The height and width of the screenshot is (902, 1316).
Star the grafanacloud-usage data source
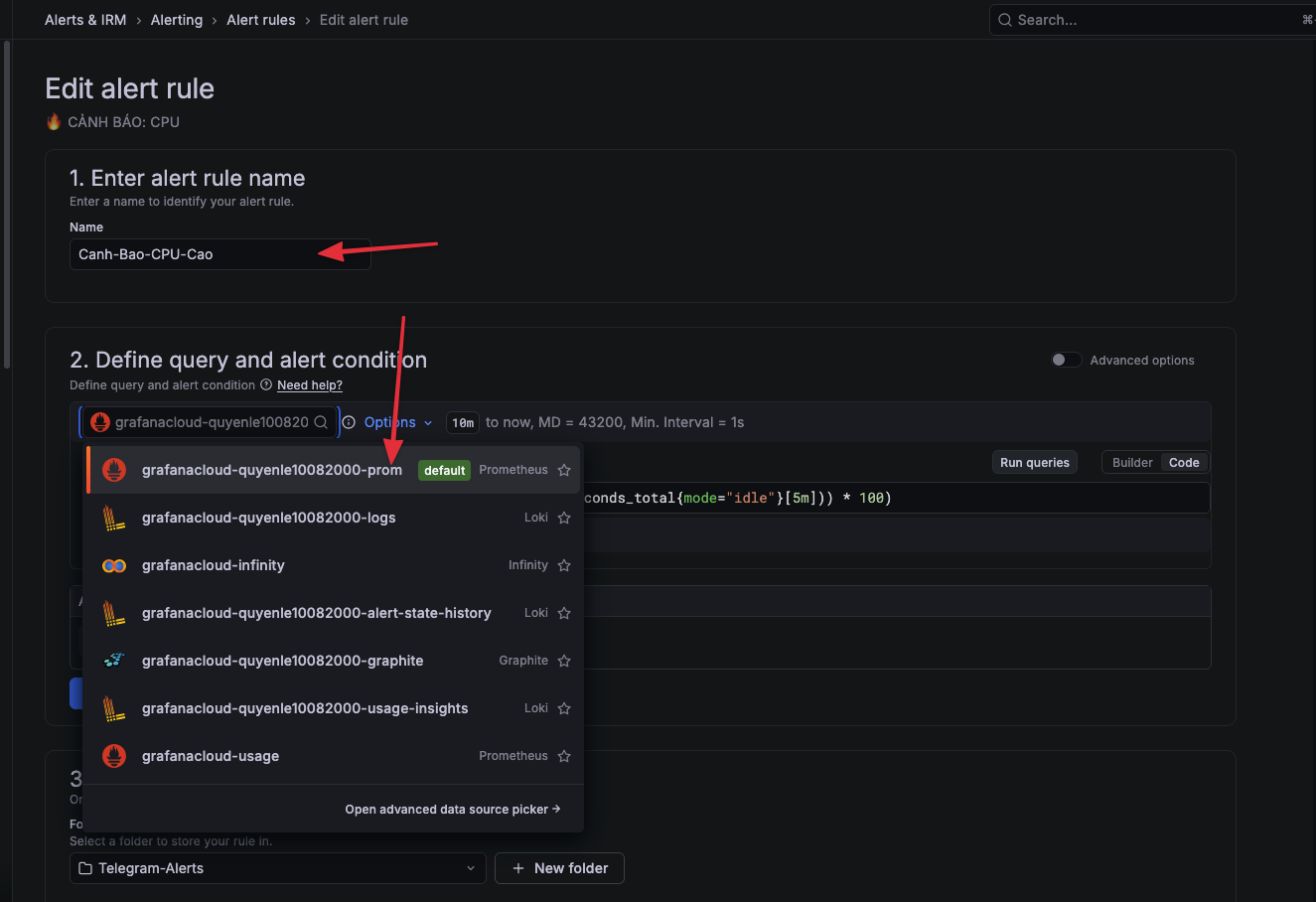click(x=564, y=756)
